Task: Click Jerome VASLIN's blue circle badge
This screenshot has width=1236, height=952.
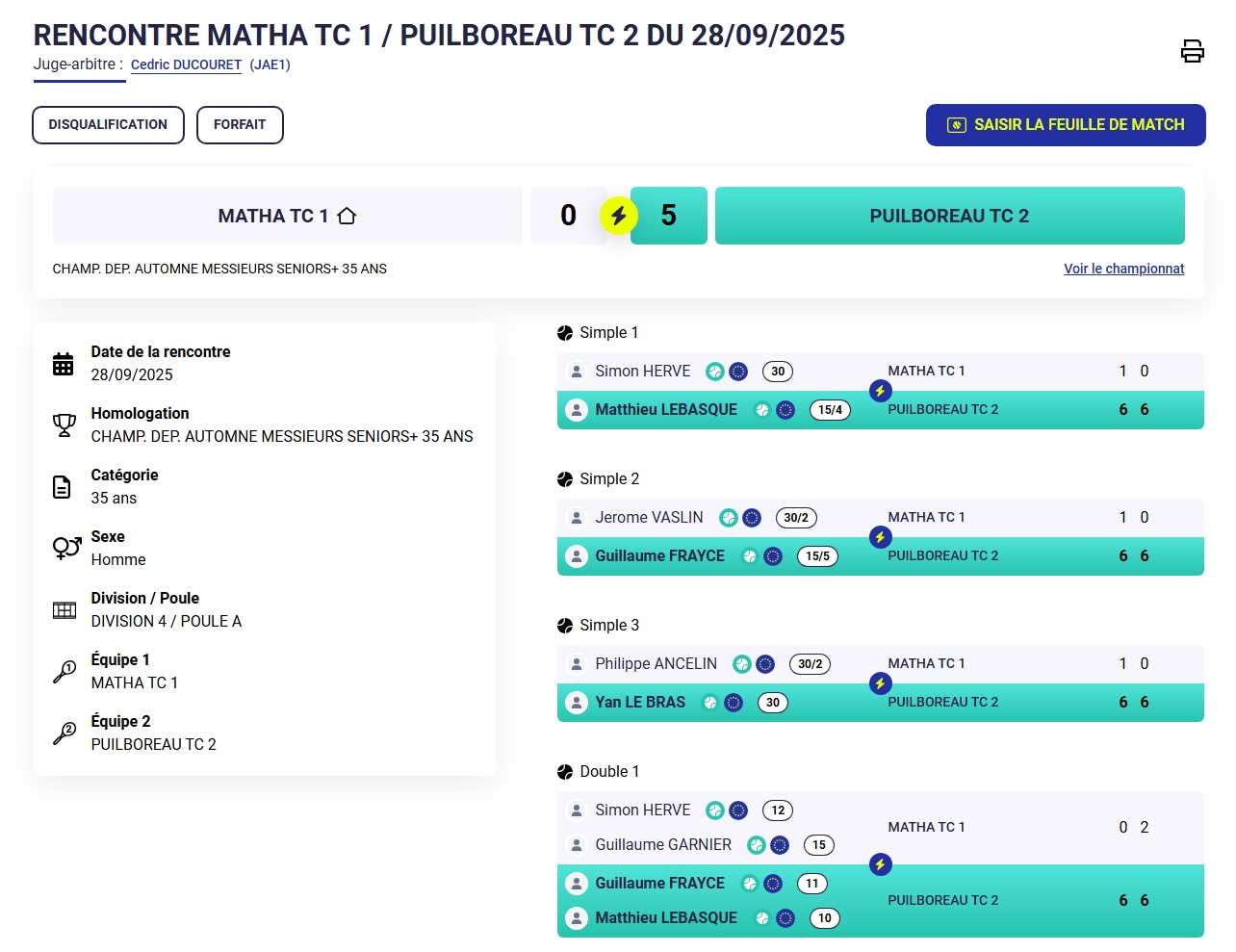Action: point(752,518)
